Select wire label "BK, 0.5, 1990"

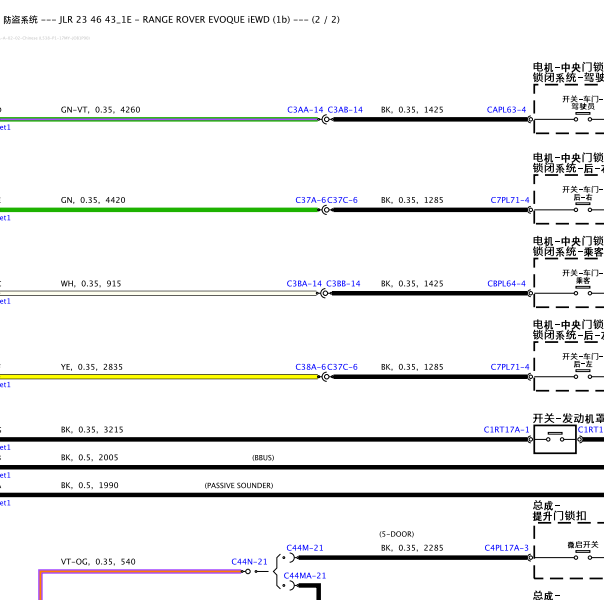pyautogui.click(x=89, y=485)
